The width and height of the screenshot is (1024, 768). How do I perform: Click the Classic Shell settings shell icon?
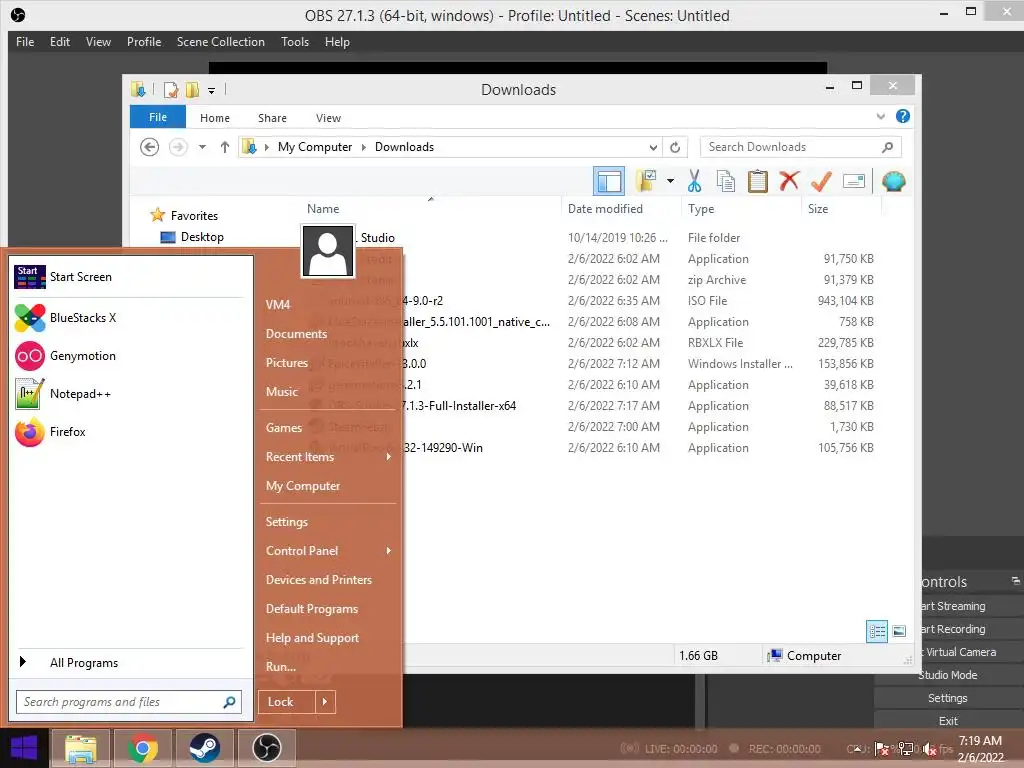click(x=893, y=181)
